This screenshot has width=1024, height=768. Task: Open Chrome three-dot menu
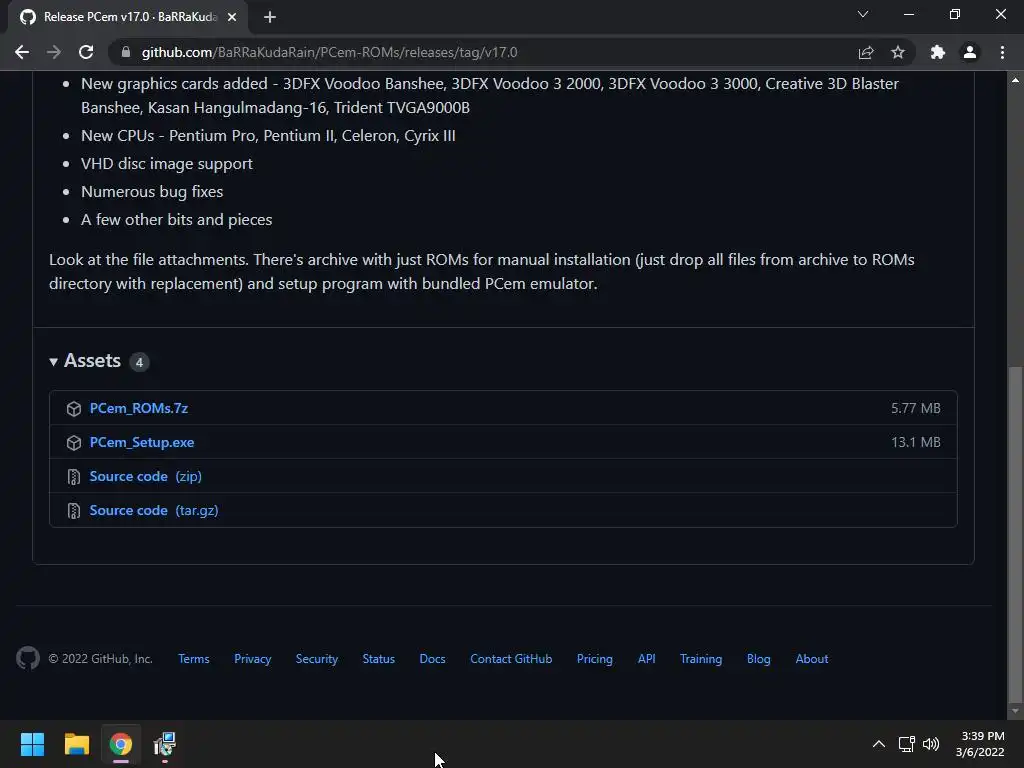tap(1002, 52)
